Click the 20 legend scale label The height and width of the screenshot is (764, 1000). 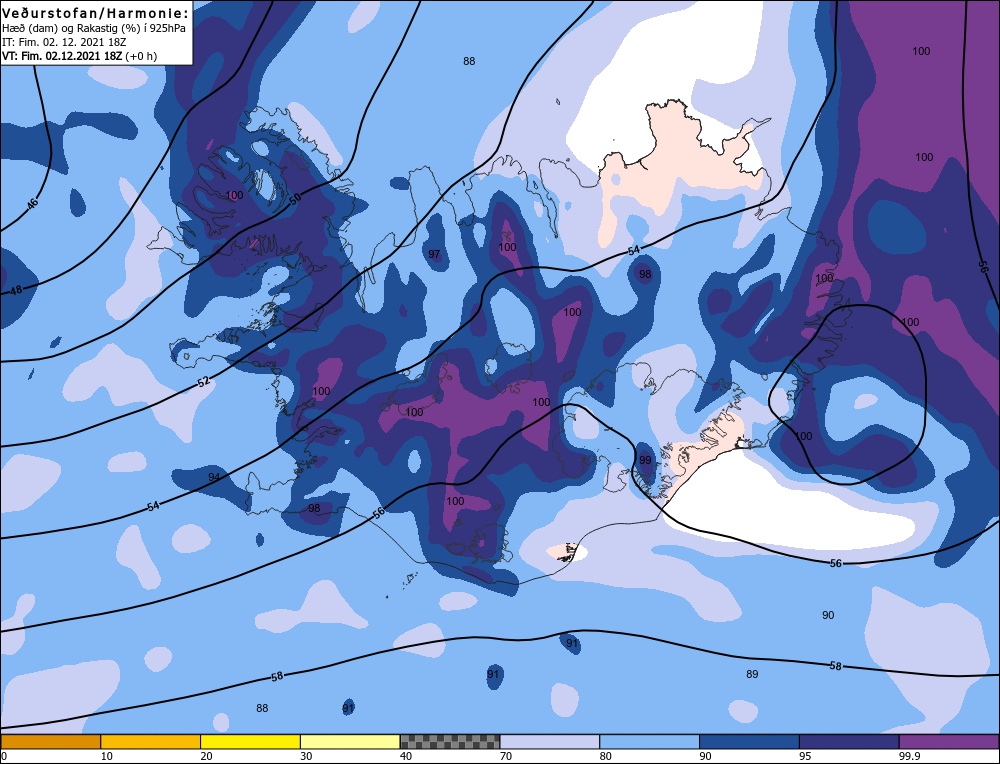[x=207, y=756]
